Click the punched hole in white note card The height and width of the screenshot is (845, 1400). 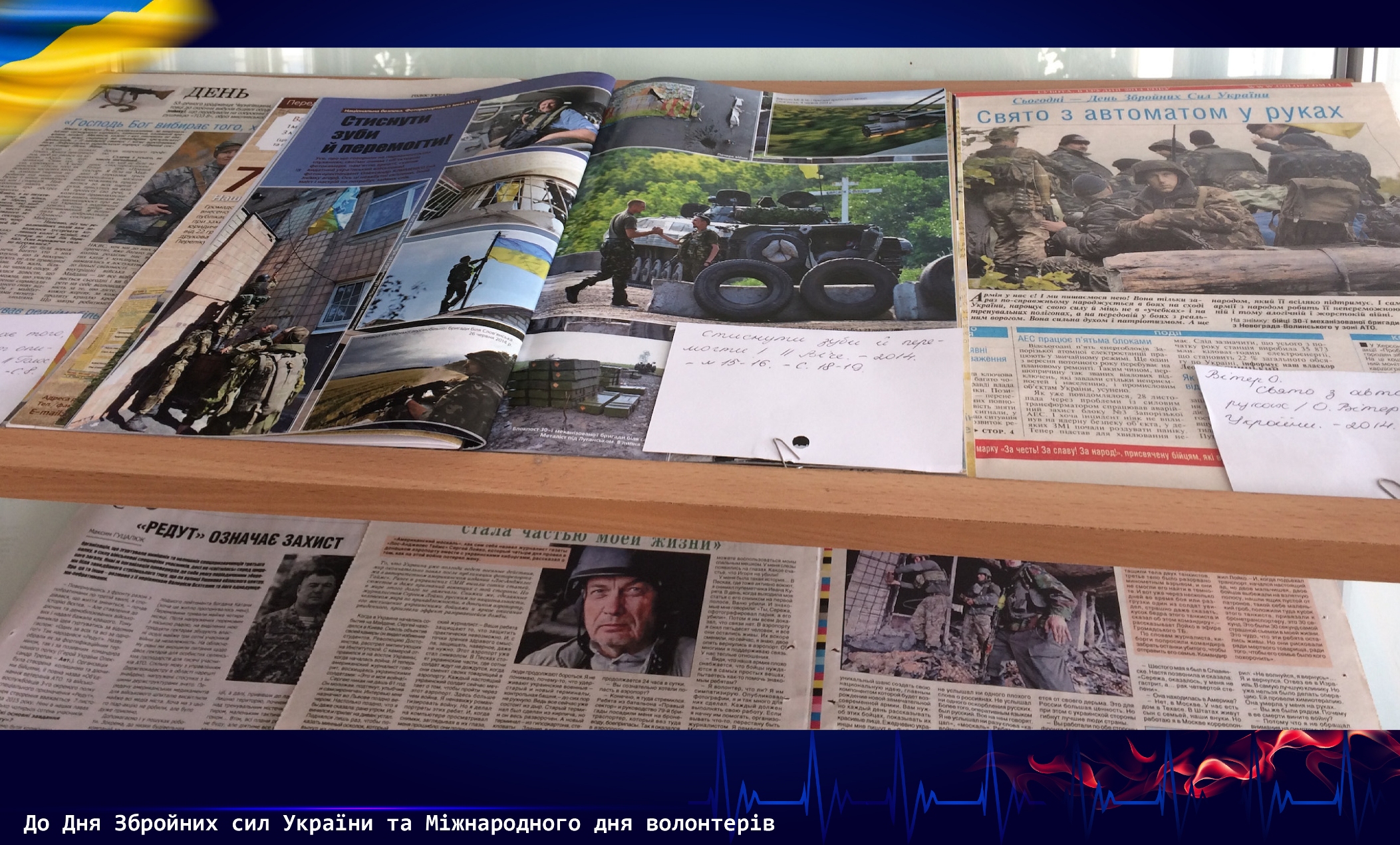coord(801,441)
